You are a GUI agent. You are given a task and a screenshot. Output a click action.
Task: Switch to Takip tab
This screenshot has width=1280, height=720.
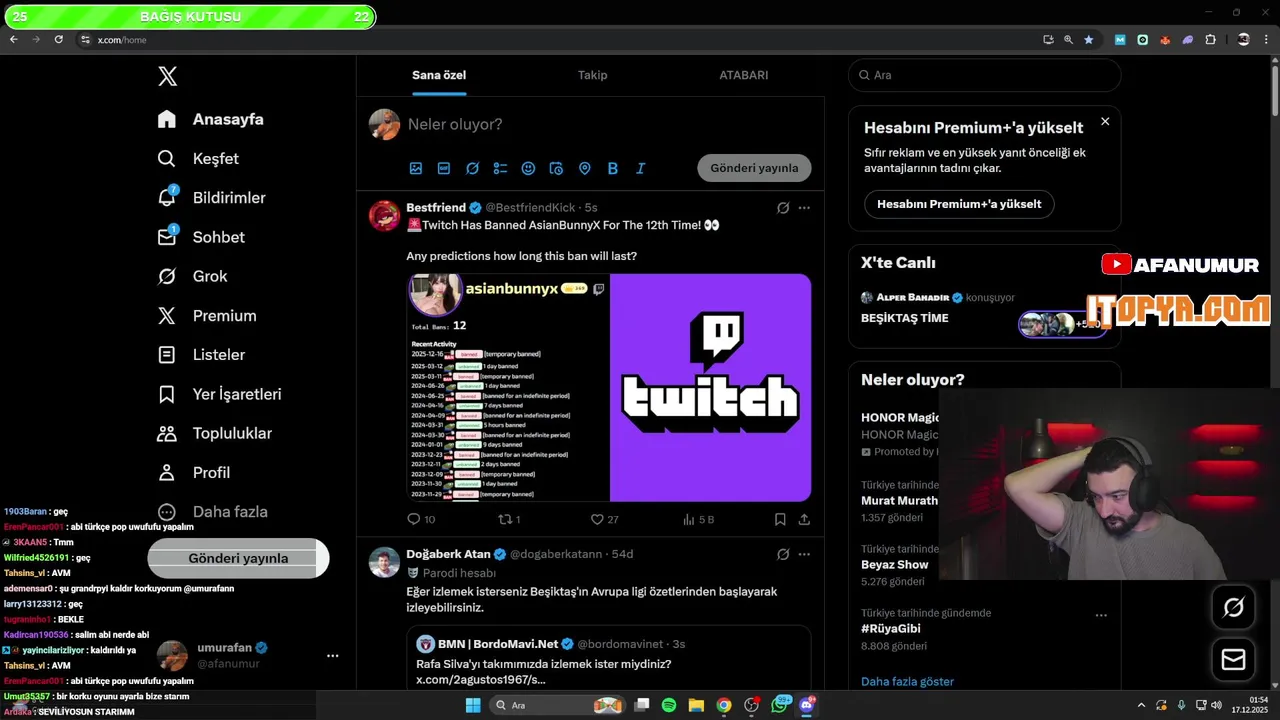tap(592, 75)
